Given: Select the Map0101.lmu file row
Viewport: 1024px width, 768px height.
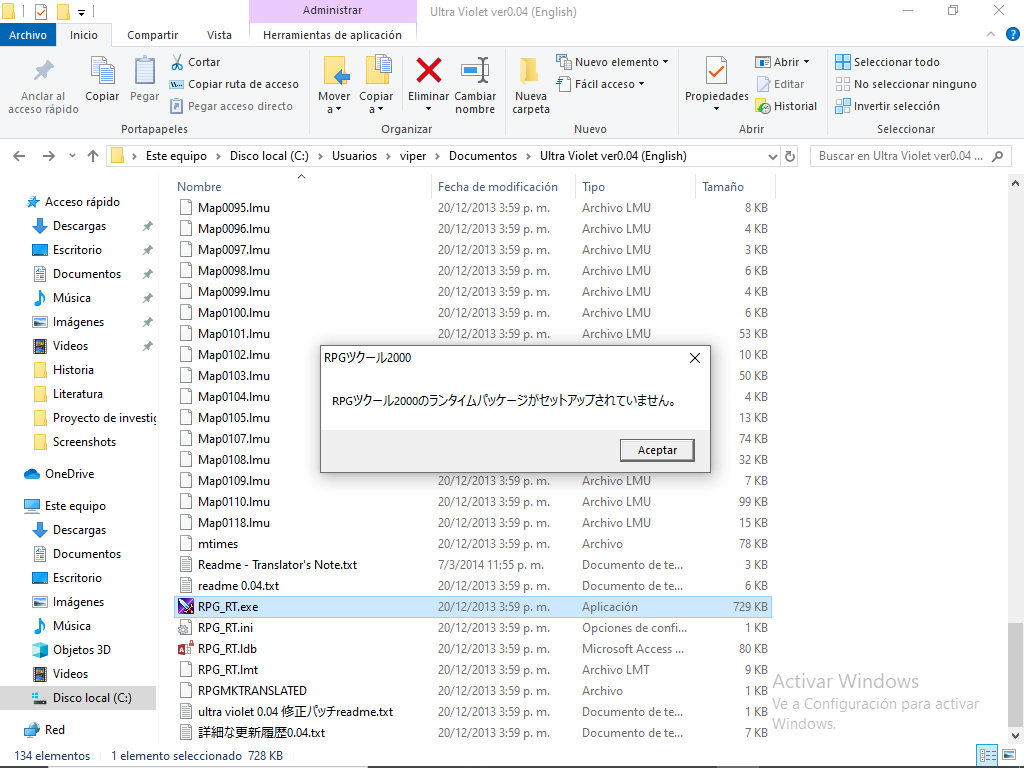Looking at the screenshot, I should point(473,334).
